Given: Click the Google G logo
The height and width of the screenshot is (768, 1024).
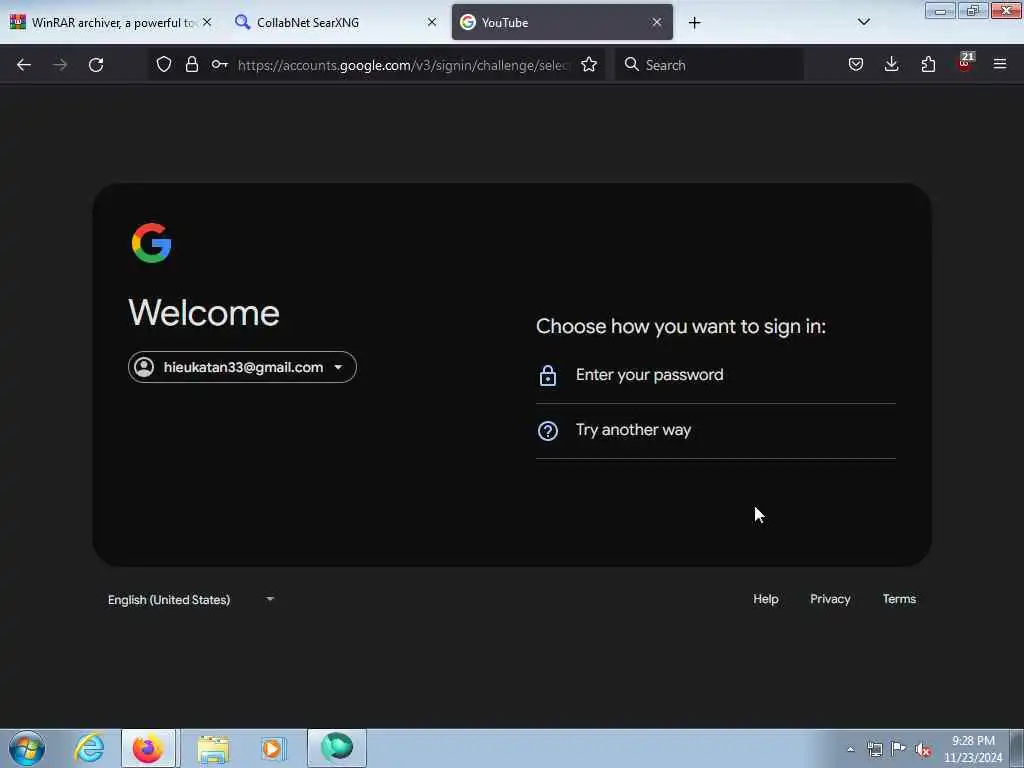Looking at the screenshot, I should [152, 243].
